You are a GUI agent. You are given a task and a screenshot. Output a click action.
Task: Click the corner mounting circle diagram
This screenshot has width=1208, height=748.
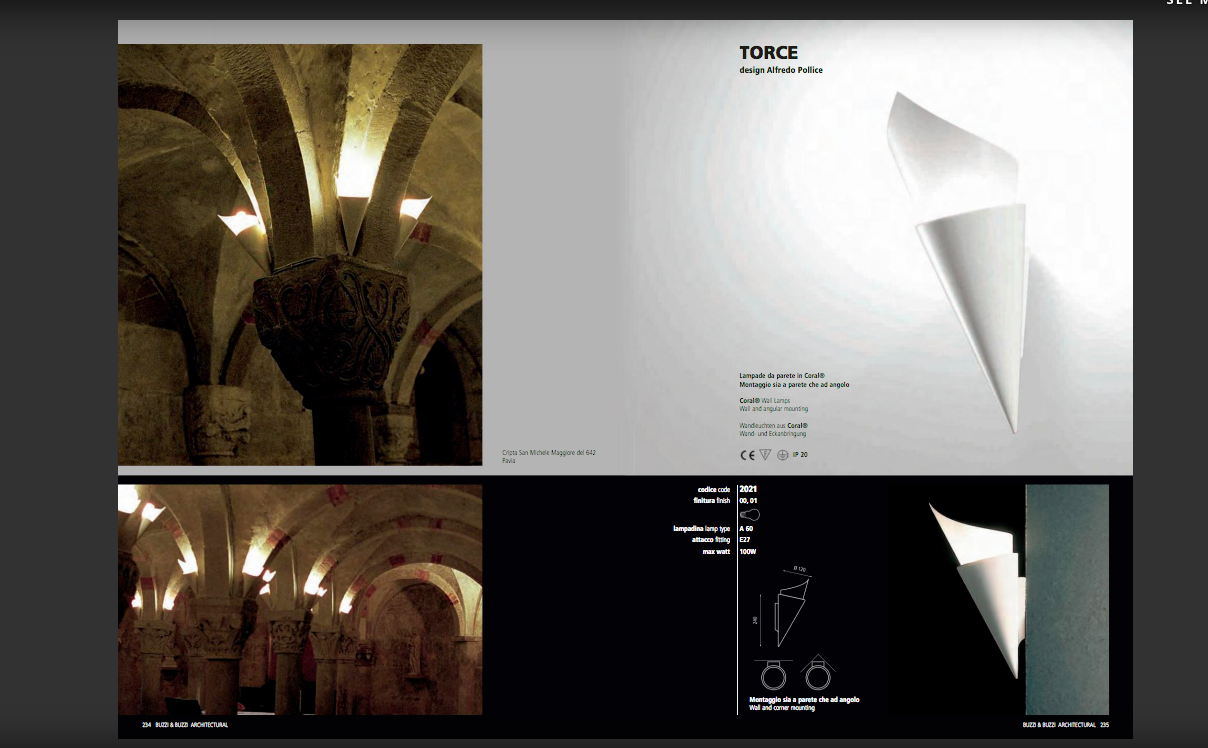(x=817, y=675)
